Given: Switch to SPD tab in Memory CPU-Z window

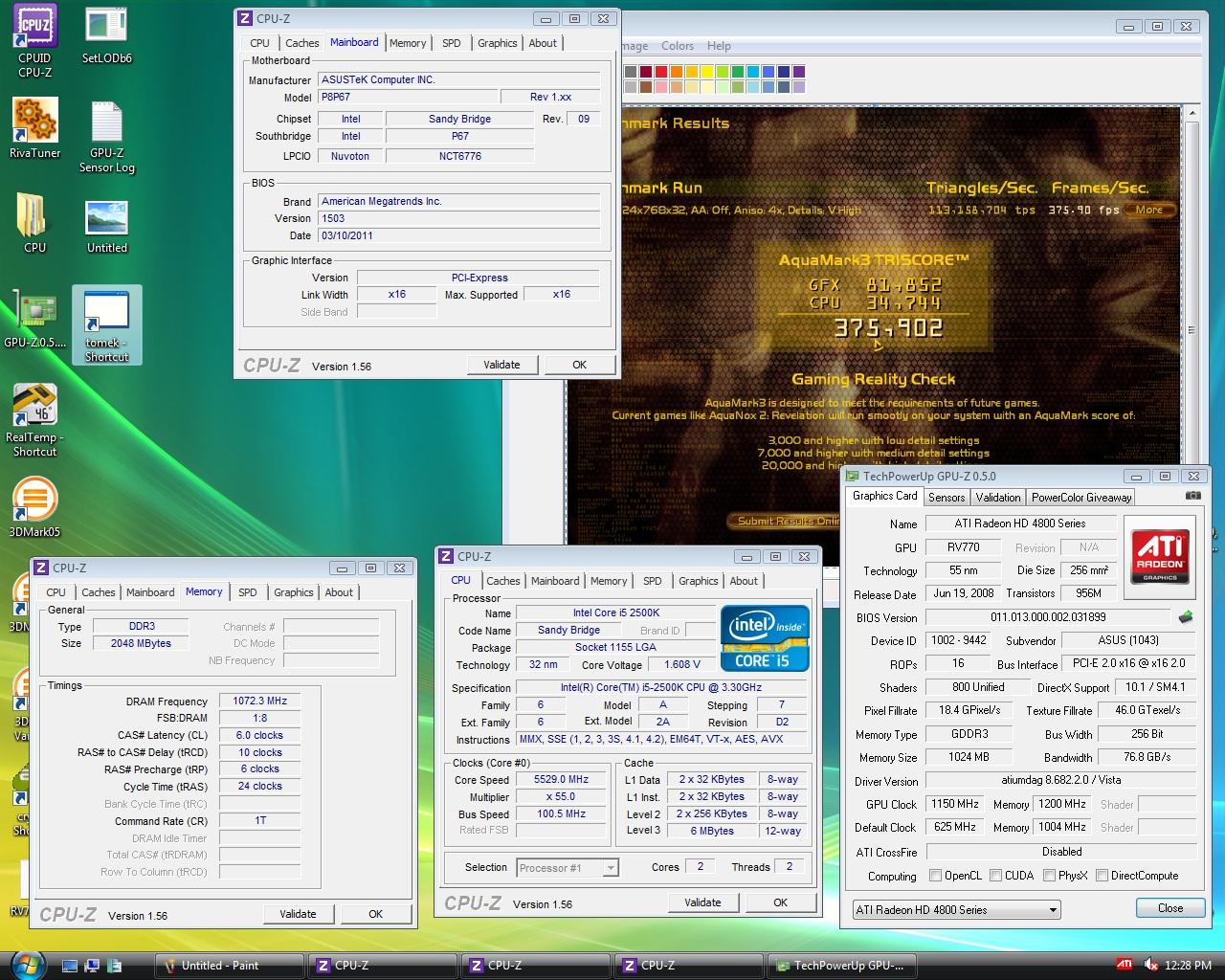Looking at the screenshot, I should tap(247, 592).
